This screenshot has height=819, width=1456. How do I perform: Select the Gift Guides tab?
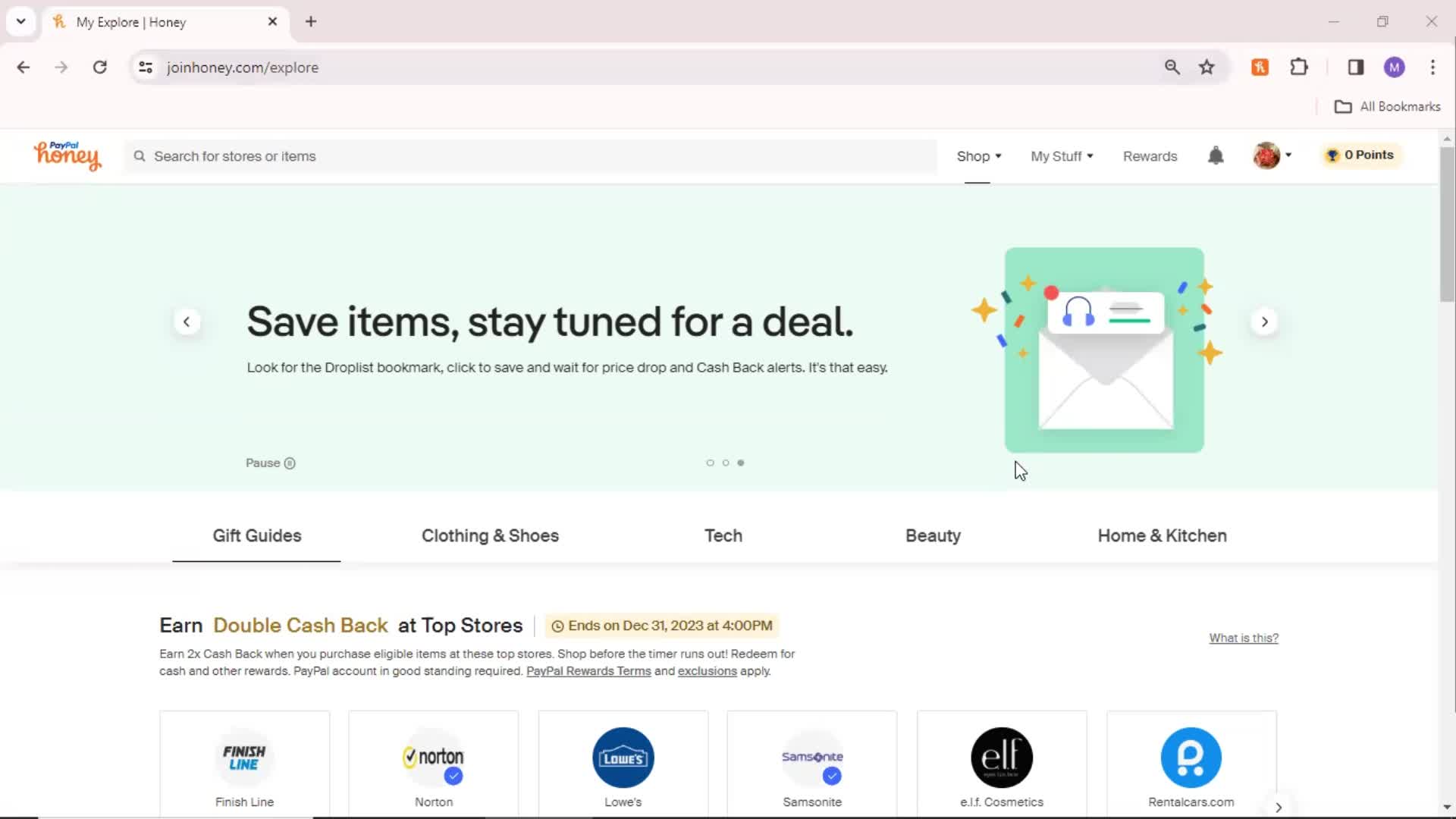256,535
